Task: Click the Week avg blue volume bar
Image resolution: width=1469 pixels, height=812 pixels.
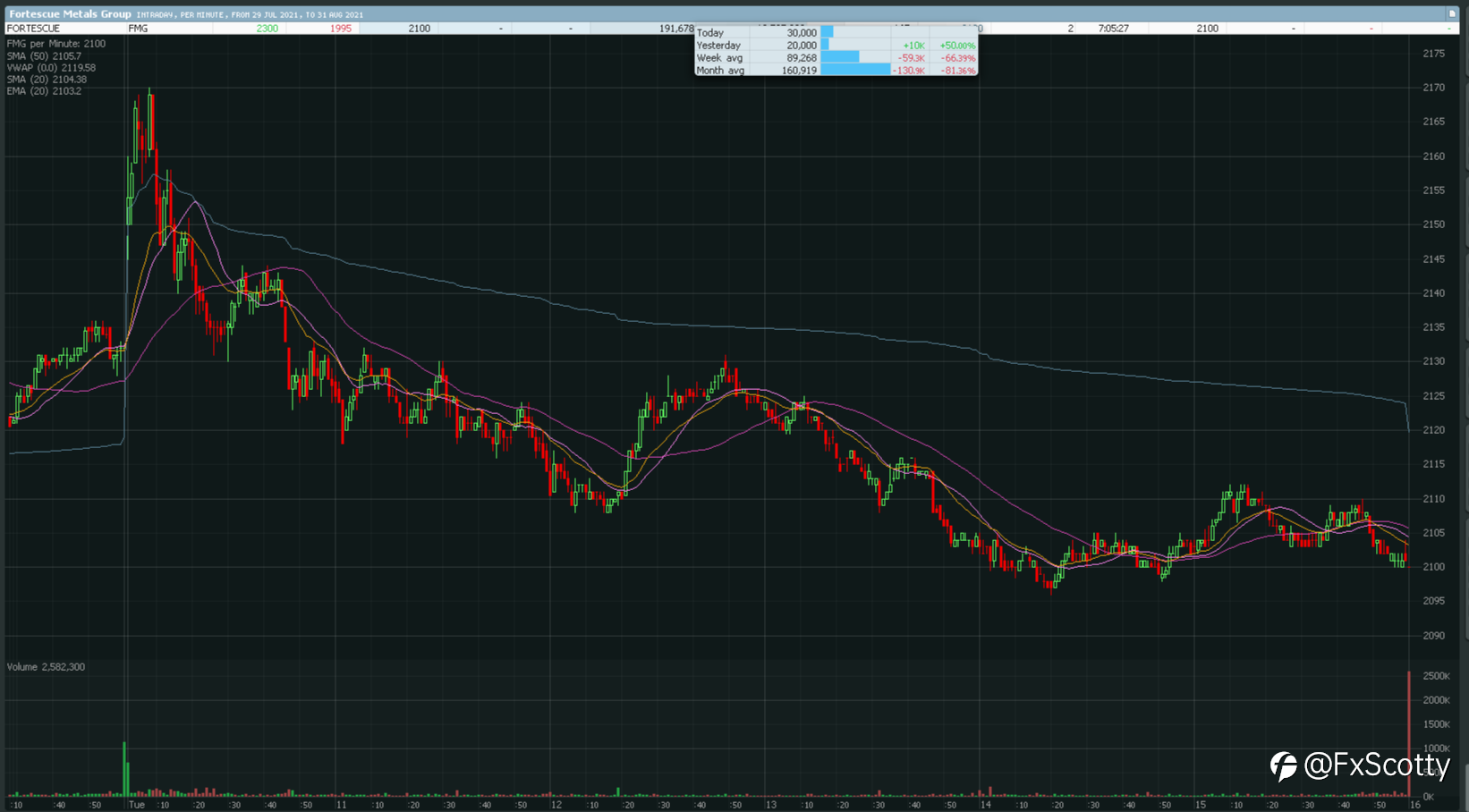Action: (840, 58)
